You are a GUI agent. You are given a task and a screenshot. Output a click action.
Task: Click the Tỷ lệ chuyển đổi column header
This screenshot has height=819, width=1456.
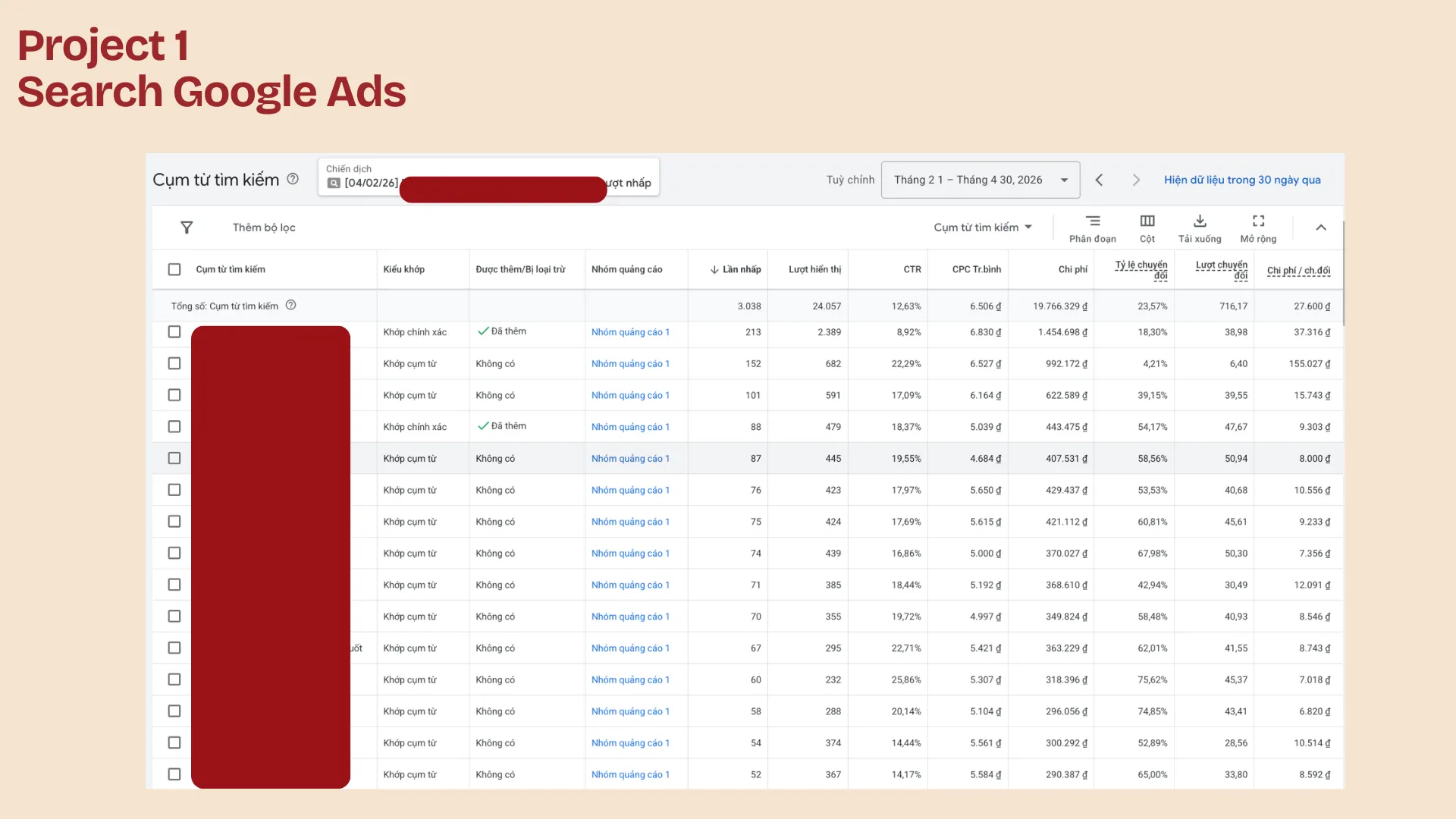click(x=1141, y=270)
